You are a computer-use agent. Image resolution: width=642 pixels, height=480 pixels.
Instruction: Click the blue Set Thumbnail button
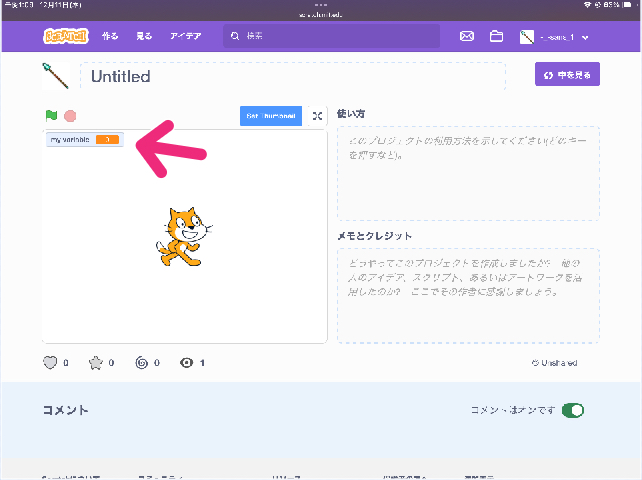pyautogui.click(x=271, y=116)
